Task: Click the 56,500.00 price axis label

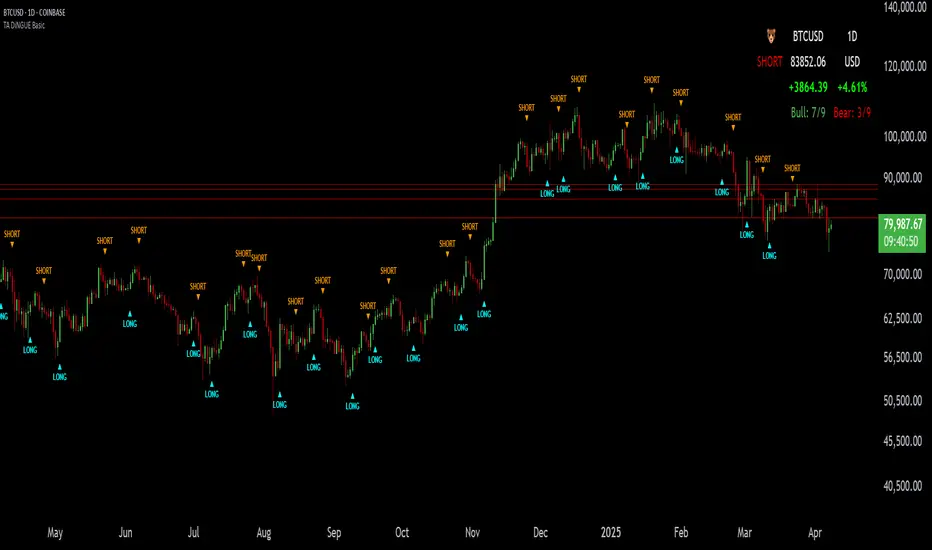Action: [x=903, y=357]
